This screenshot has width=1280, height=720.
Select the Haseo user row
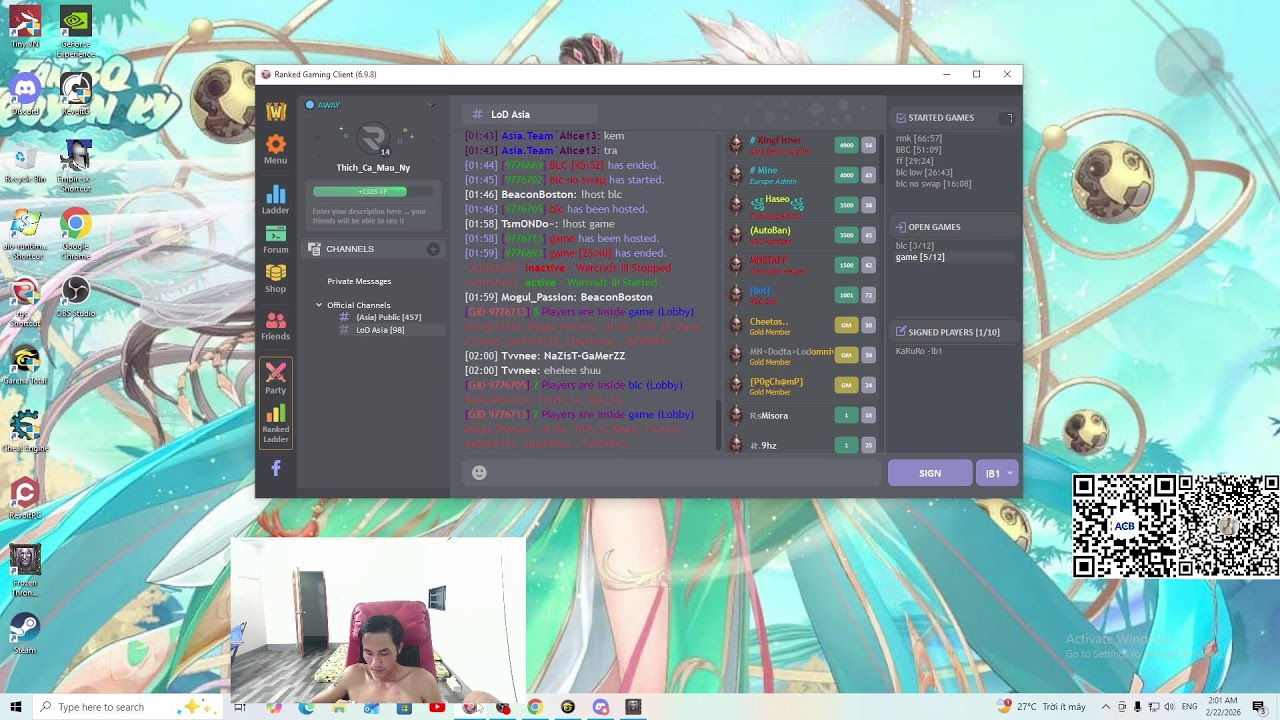(801, 205)
